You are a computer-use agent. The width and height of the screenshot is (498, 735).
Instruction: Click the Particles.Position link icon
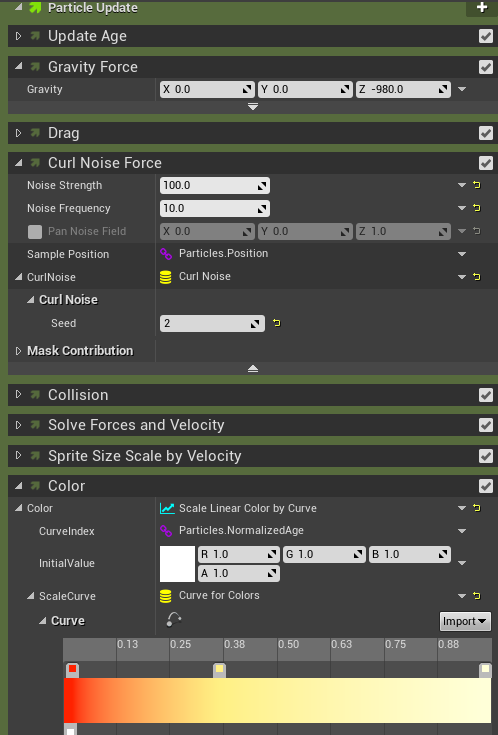(166, 254)
